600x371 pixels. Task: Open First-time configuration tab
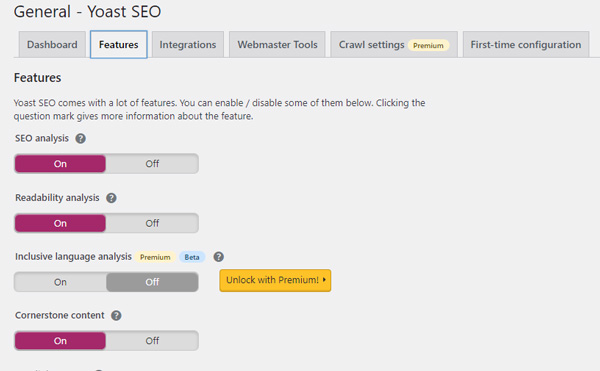coord(526,45)
